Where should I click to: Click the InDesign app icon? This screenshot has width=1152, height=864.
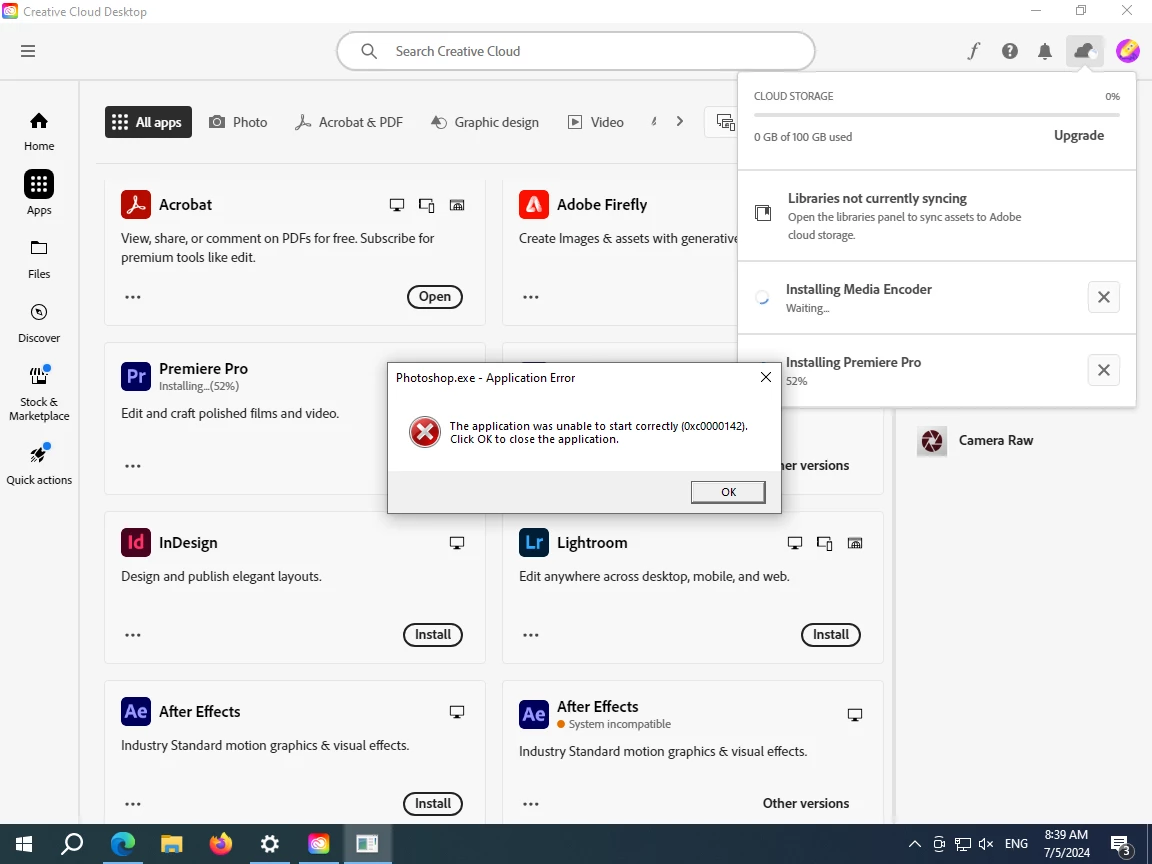tap(136, 542)
